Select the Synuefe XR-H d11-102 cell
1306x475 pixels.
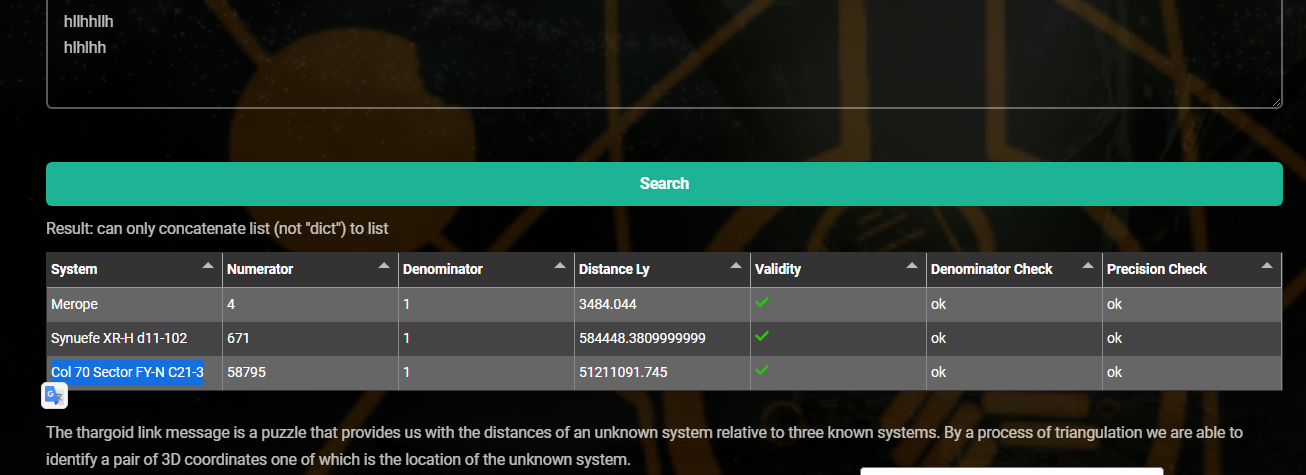pyautogui.click(x=134, y=338)
